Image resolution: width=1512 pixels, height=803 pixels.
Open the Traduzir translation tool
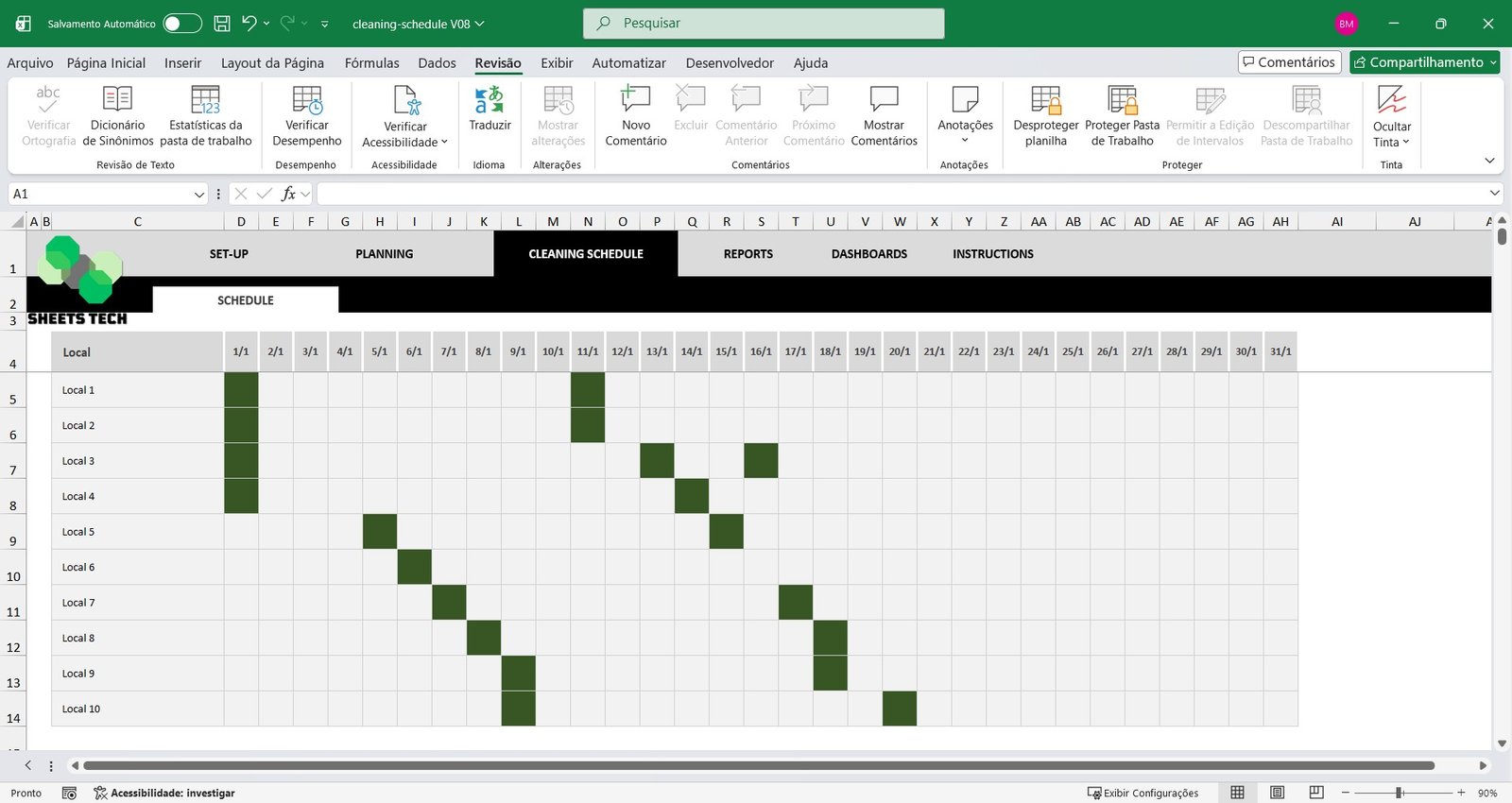[490, 109]
